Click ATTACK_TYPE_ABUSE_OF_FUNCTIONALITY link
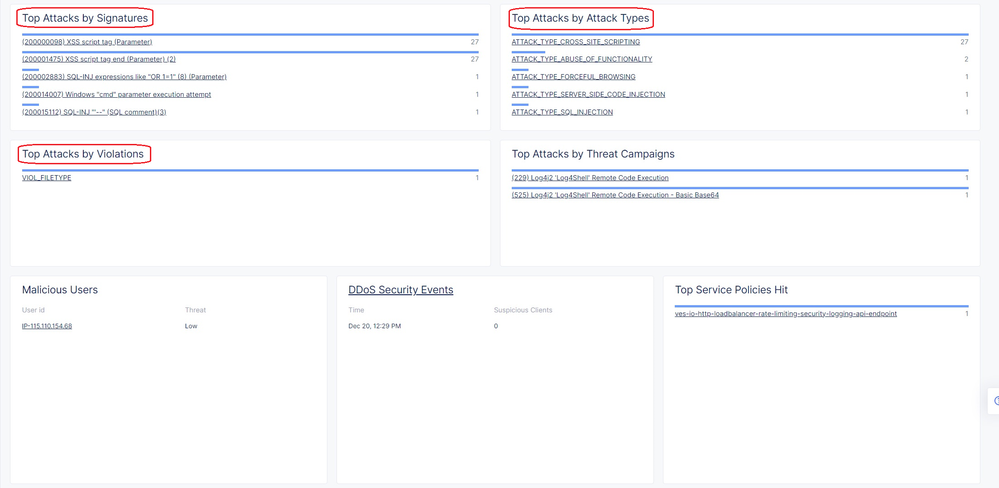 tap(581, 59)
